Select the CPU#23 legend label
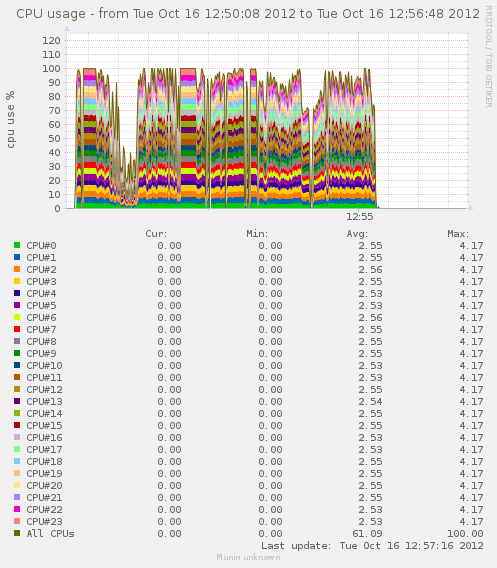Screen dimensions: 497x568 tap(44, 522)
